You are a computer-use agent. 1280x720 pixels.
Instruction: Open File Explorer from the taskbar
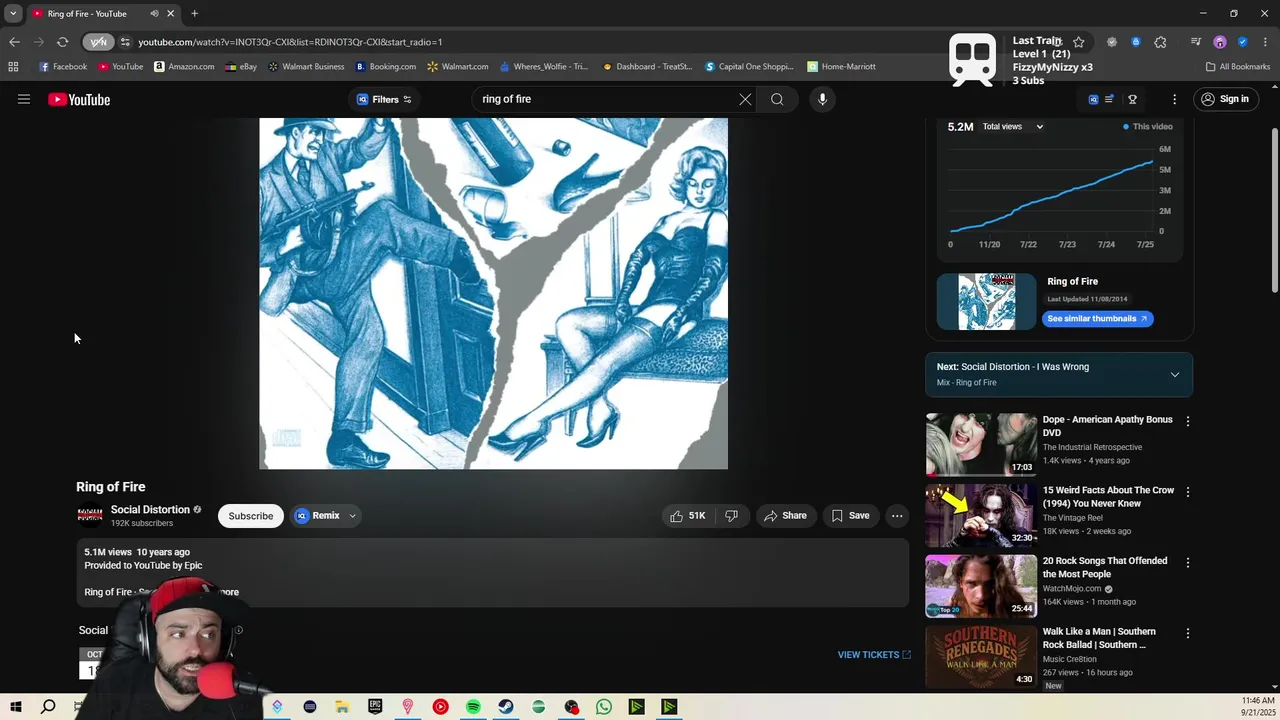click(x=342, y=707)
